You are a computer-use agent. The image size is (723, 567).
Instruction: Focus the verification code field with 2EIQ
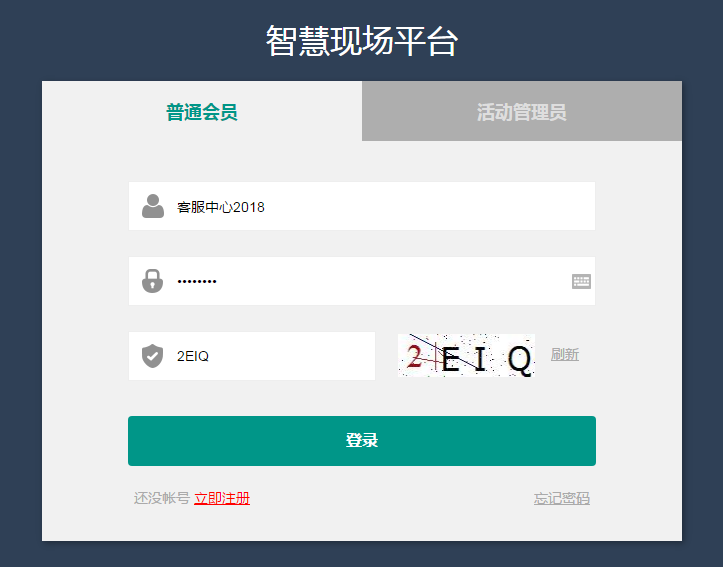point(252,356)
